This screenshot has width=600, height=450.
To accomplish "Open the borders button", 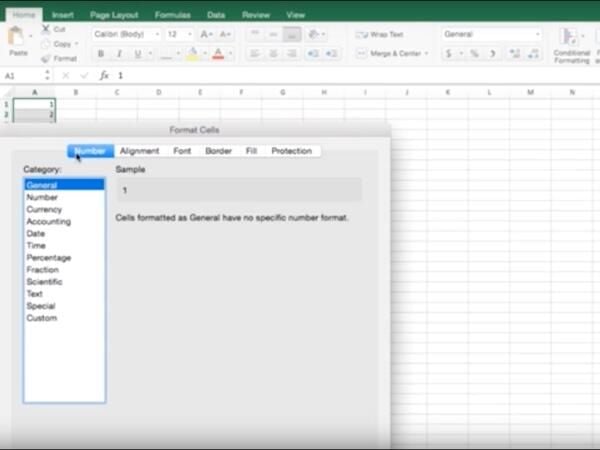I will click(x=166, y=54).
